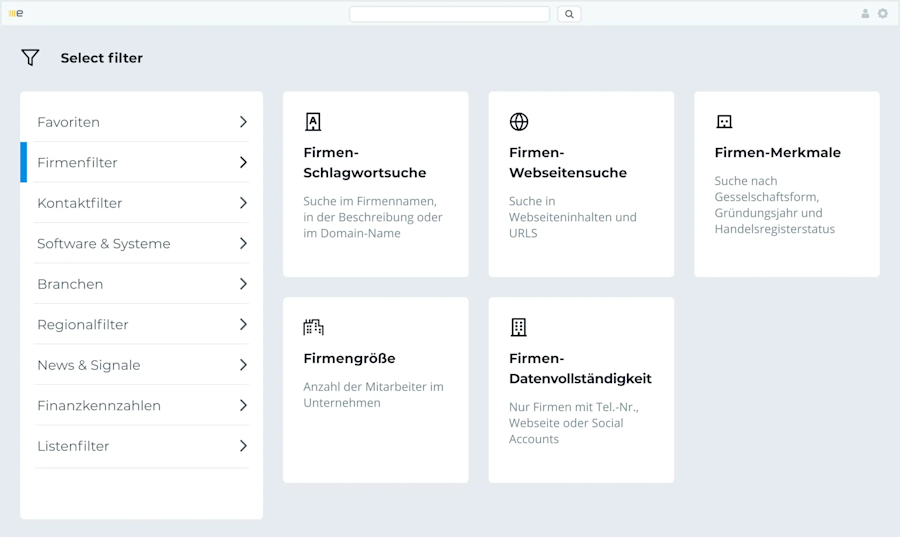Click the Firmen-Schlagwortsuche building icon

point(313,122)
